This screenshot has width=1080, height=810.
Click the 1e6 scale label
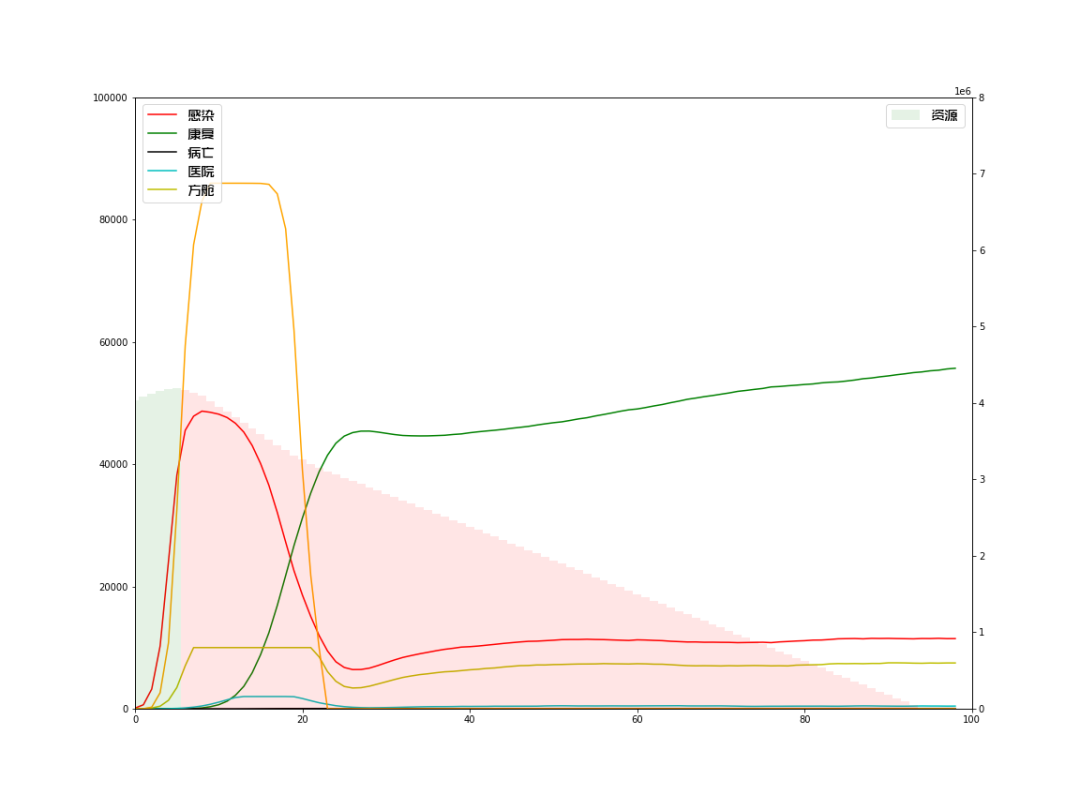(x=962, y=91)
